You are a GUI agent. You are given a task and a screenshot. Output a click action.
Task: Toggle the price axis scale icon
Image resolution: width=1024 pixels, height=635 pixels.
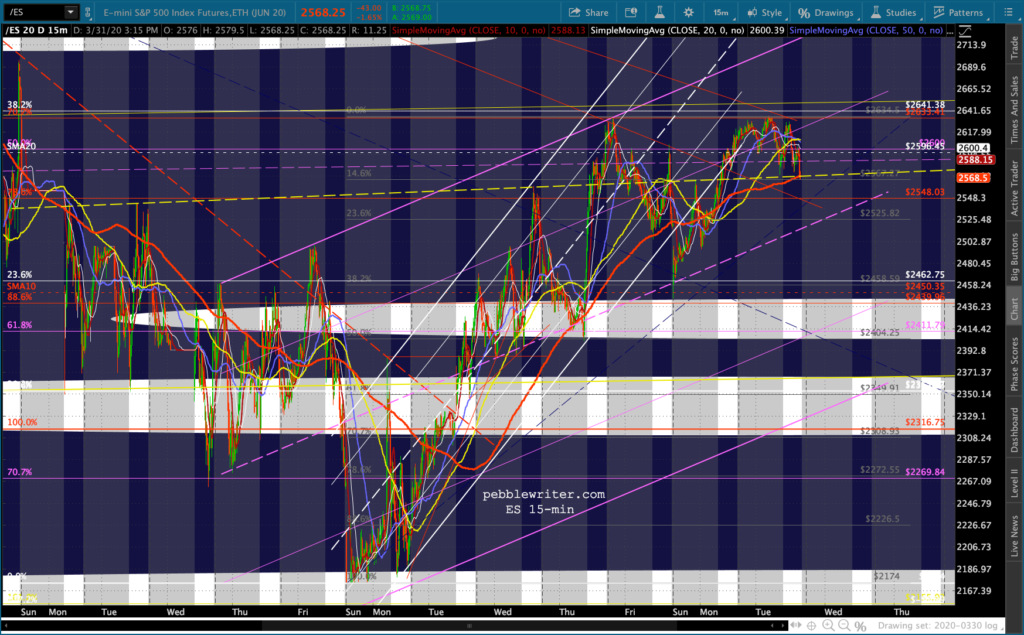click(x=965, y=30)
